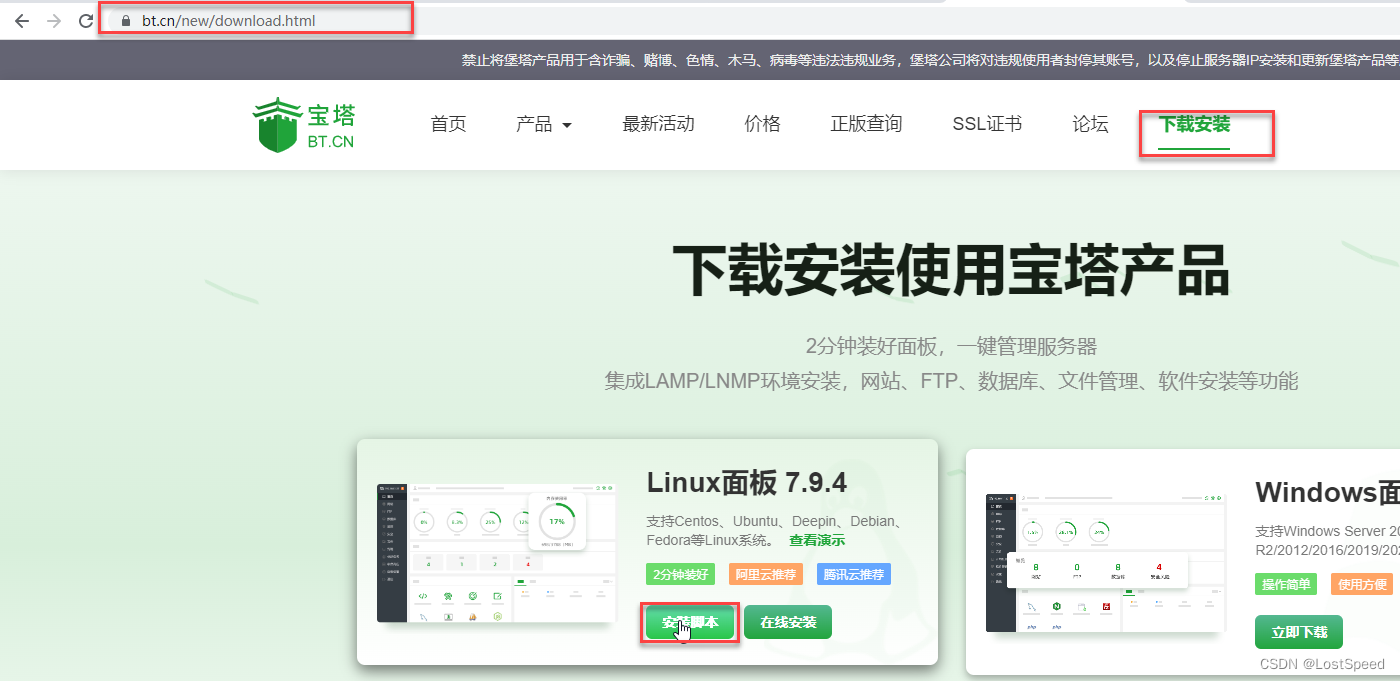The width and height of the screenshot is (1400, 681).
Task: Click the blue '腾讯云推荐' badge
Action: point(853,574)
